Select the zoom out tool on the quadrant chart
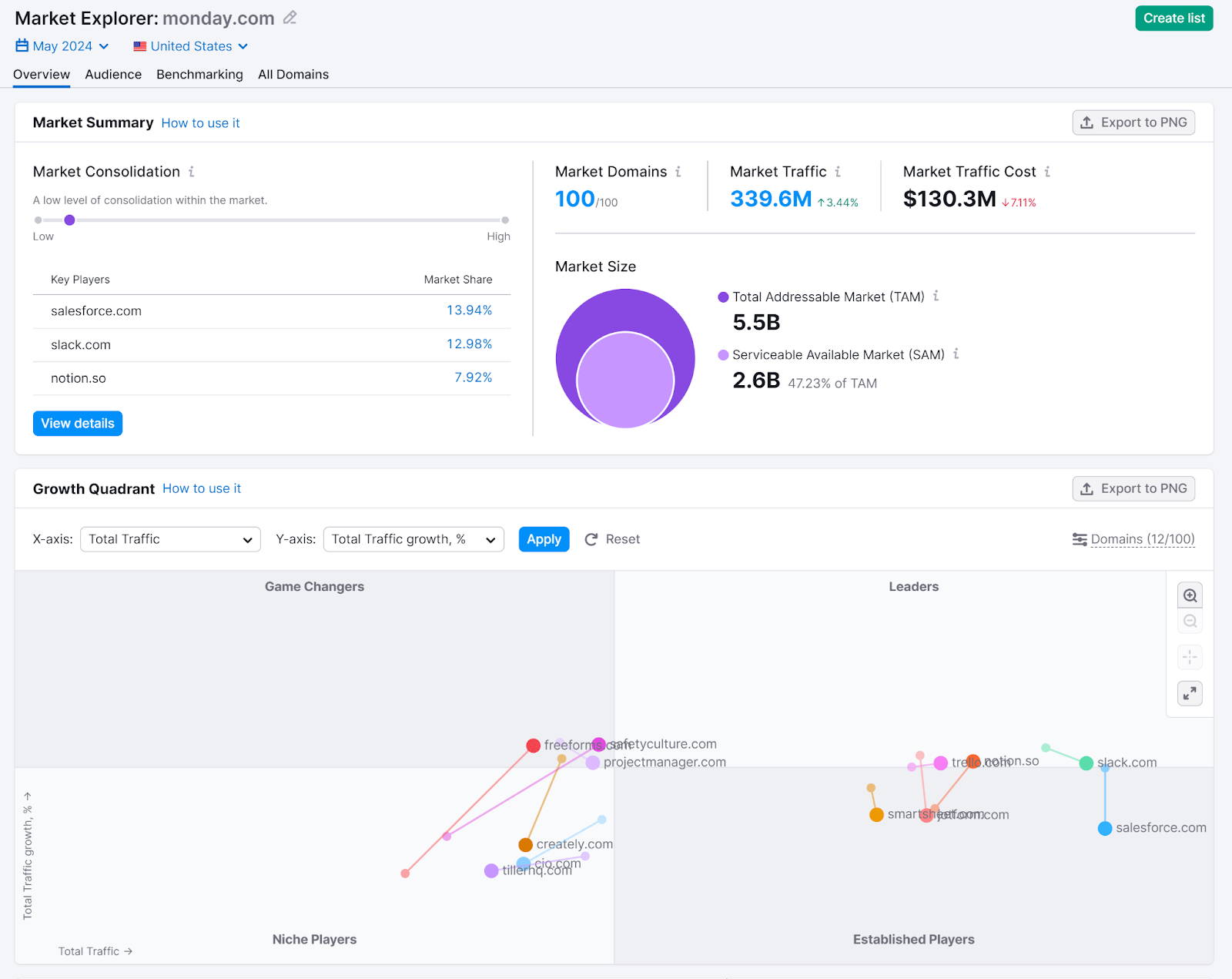 pos(1190,621)
